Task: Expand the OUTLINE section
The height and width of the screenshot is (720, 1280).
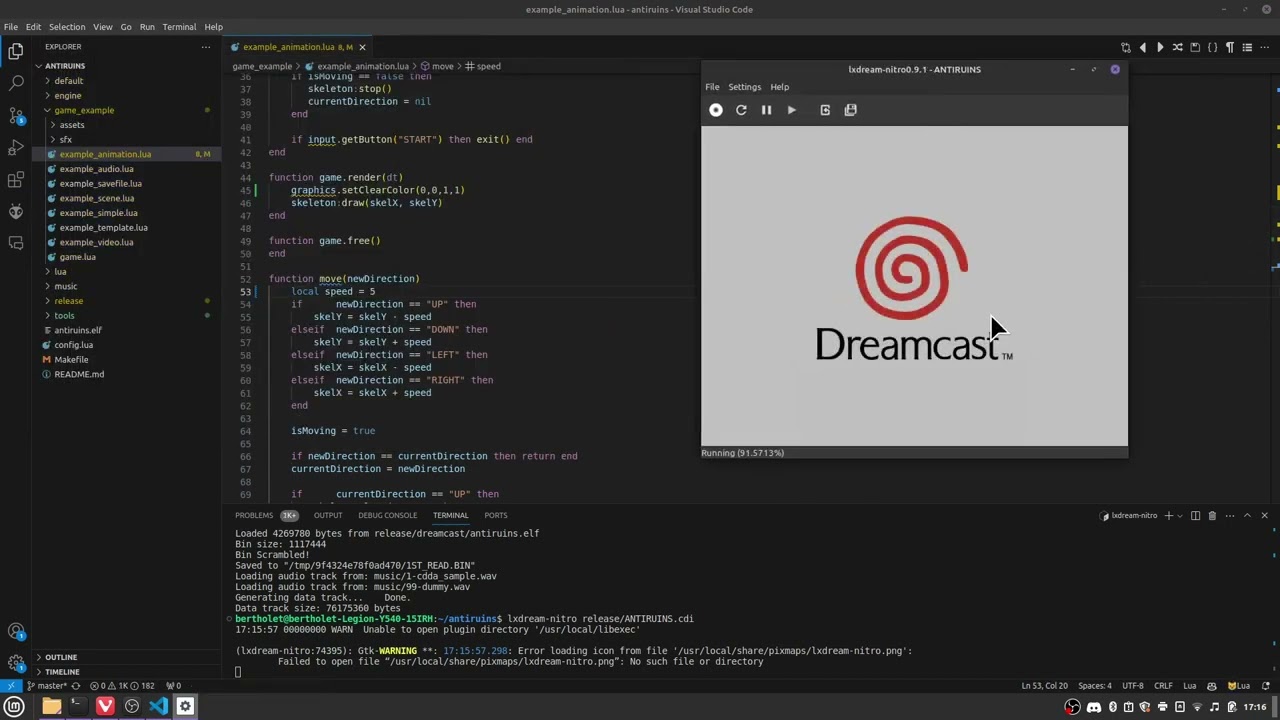Action: click(x=61, y=657)
